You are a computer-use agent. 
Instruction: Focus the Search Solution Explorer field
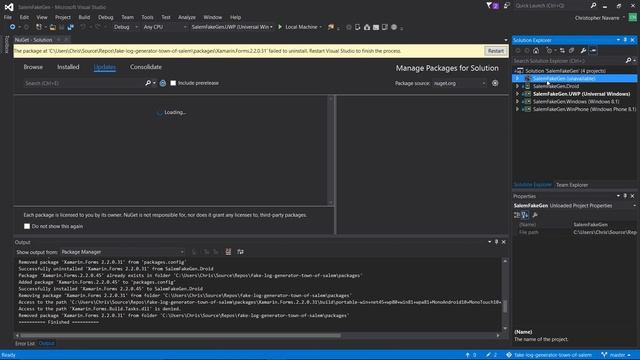click(x=569, y=60)
